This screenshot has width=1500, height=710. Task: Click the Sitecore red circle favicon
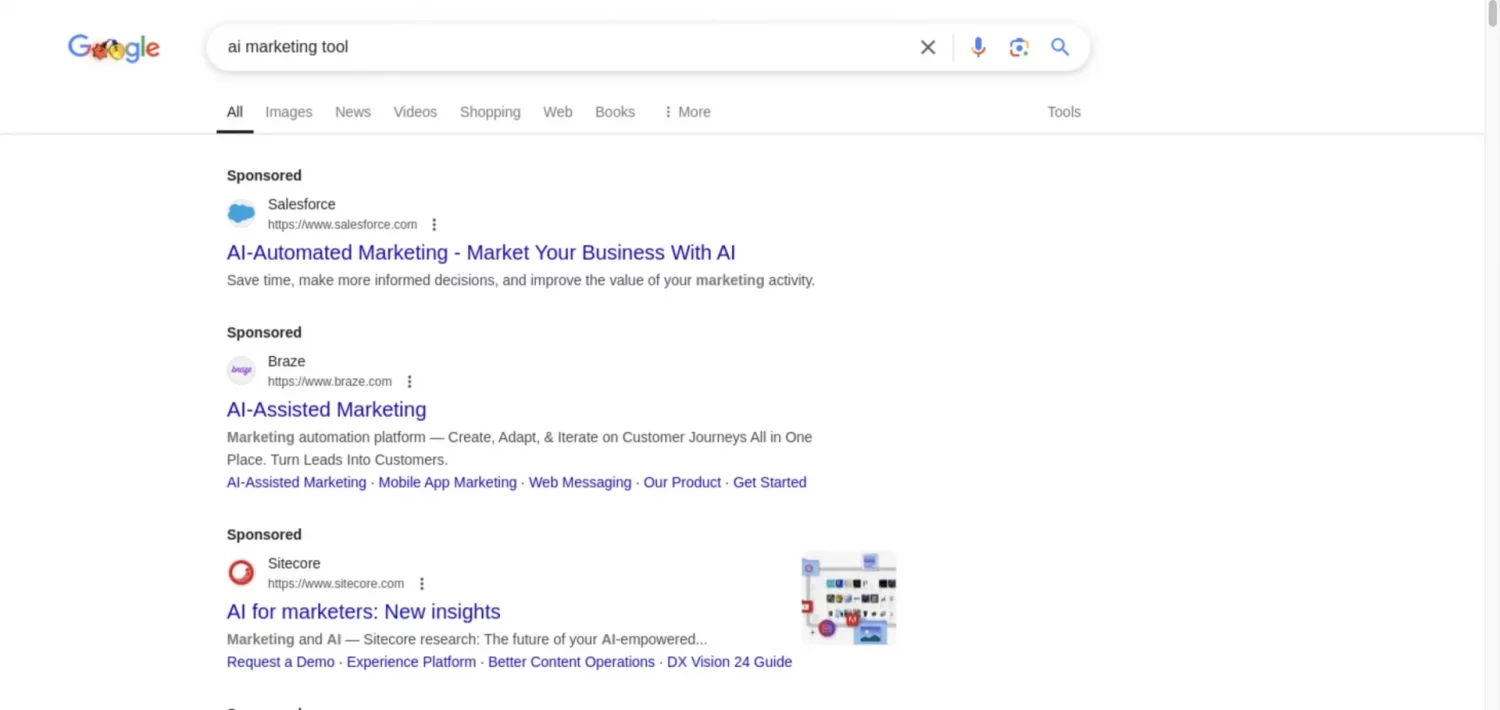pyautogui.click(x=241, y=573)
